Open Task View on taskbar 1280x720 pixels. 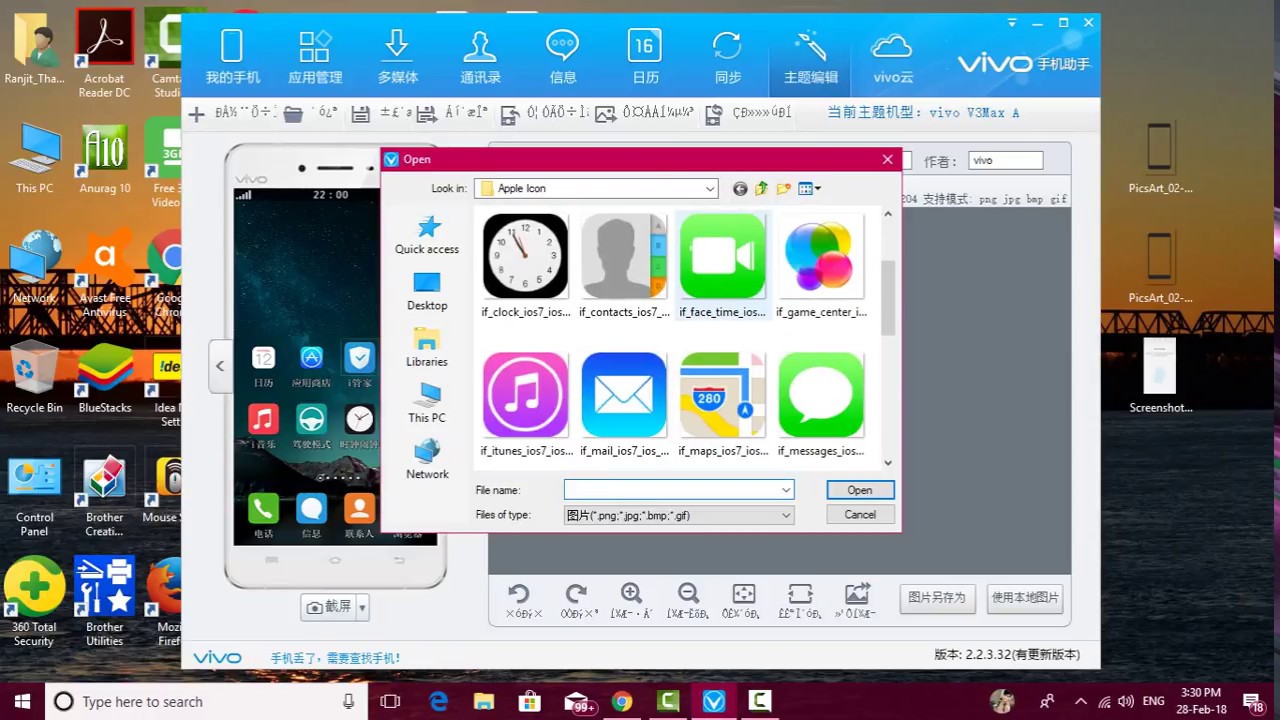click(x=391, y=701)
